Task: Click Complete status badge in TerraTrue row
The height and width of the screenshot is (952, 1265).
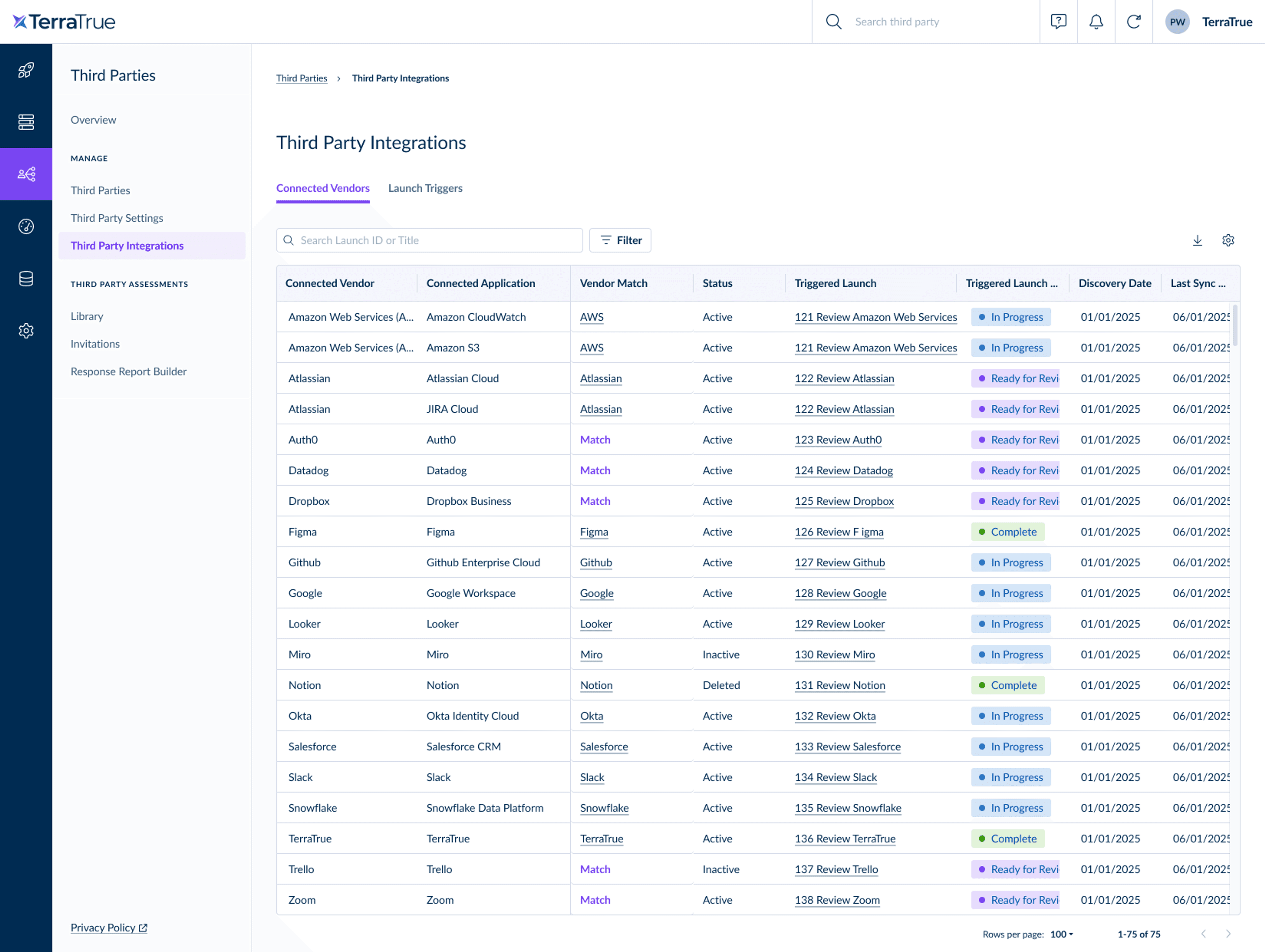Action: [1007, 838]
